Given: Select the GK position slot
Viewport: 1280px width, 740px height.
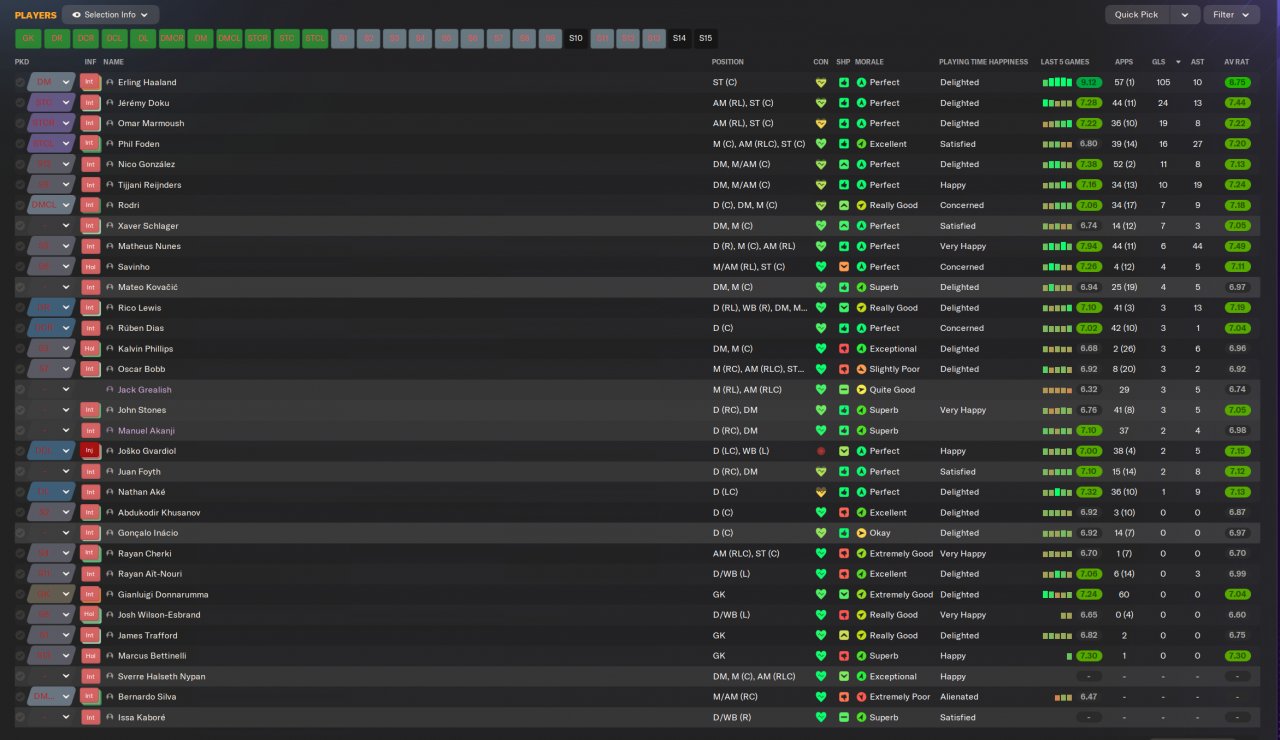Looking at the screenshot, I should point(28,39).
